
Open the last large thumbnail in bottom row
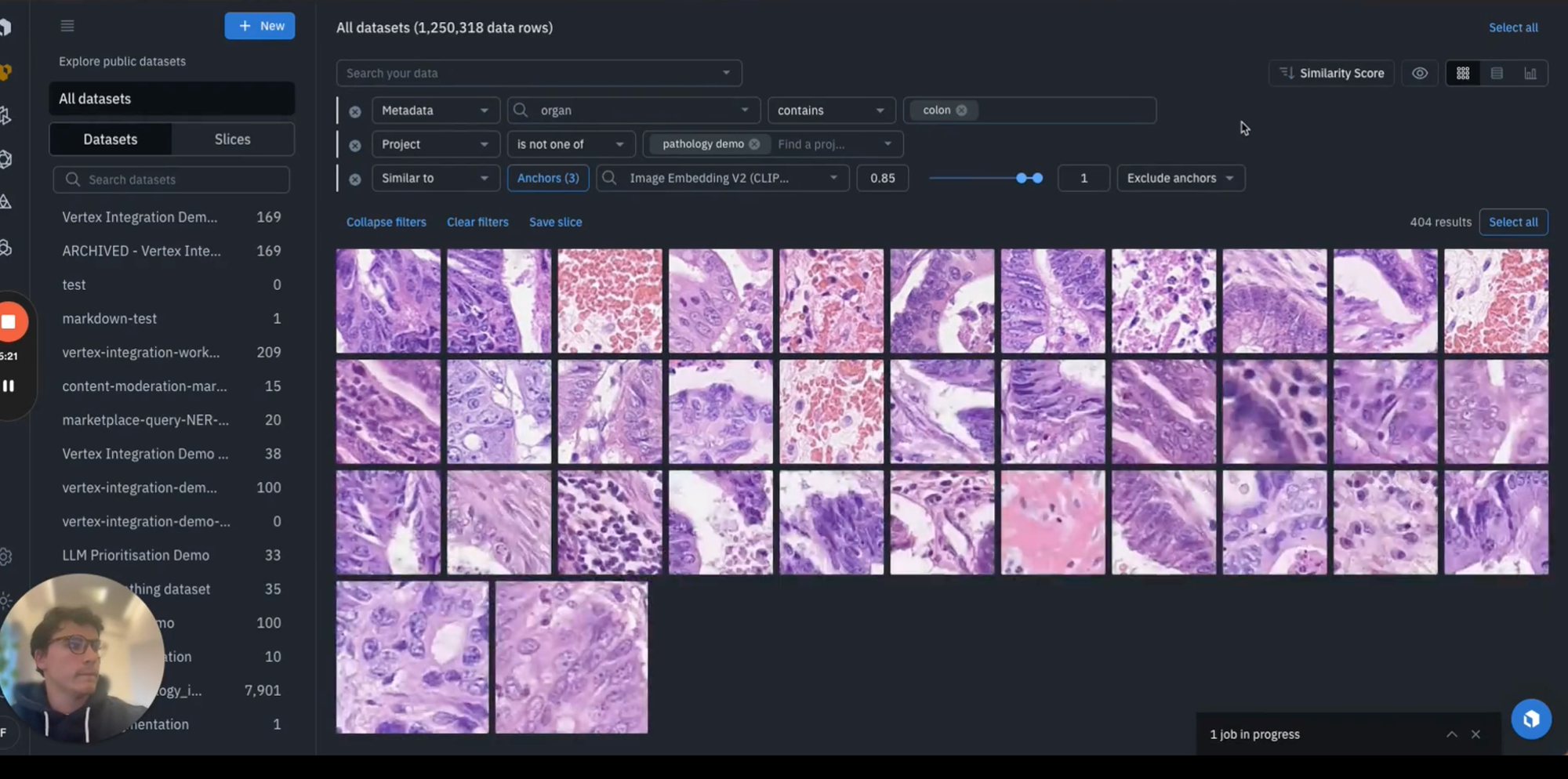(572, 658)
